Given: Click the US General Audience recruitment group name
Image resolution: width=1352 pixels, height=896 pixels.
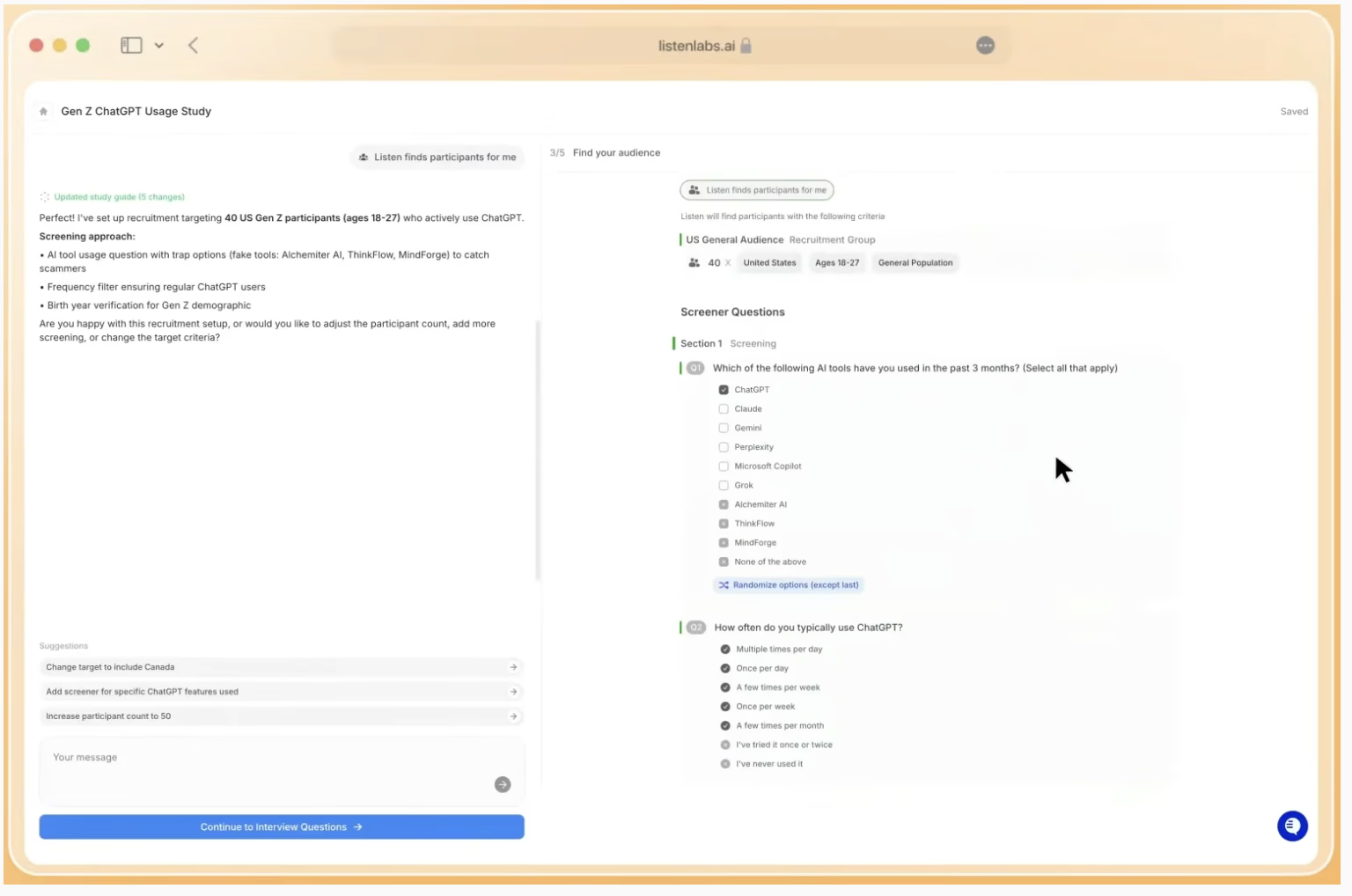Looking at the screenshot, I should [x=735, y=239].
